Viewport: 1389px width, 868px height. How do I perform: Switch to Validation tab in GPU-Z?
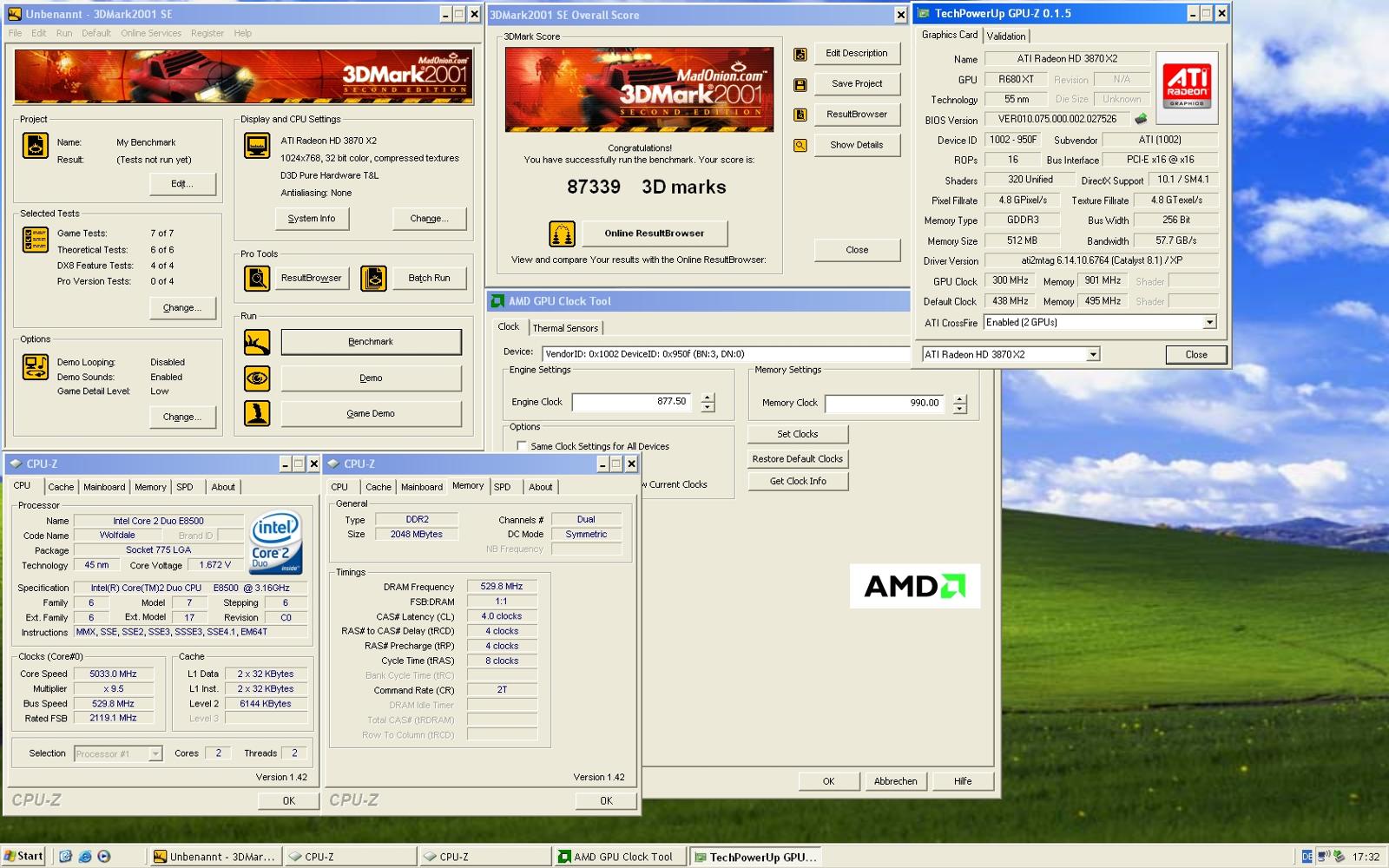(x=1006, y=36)
